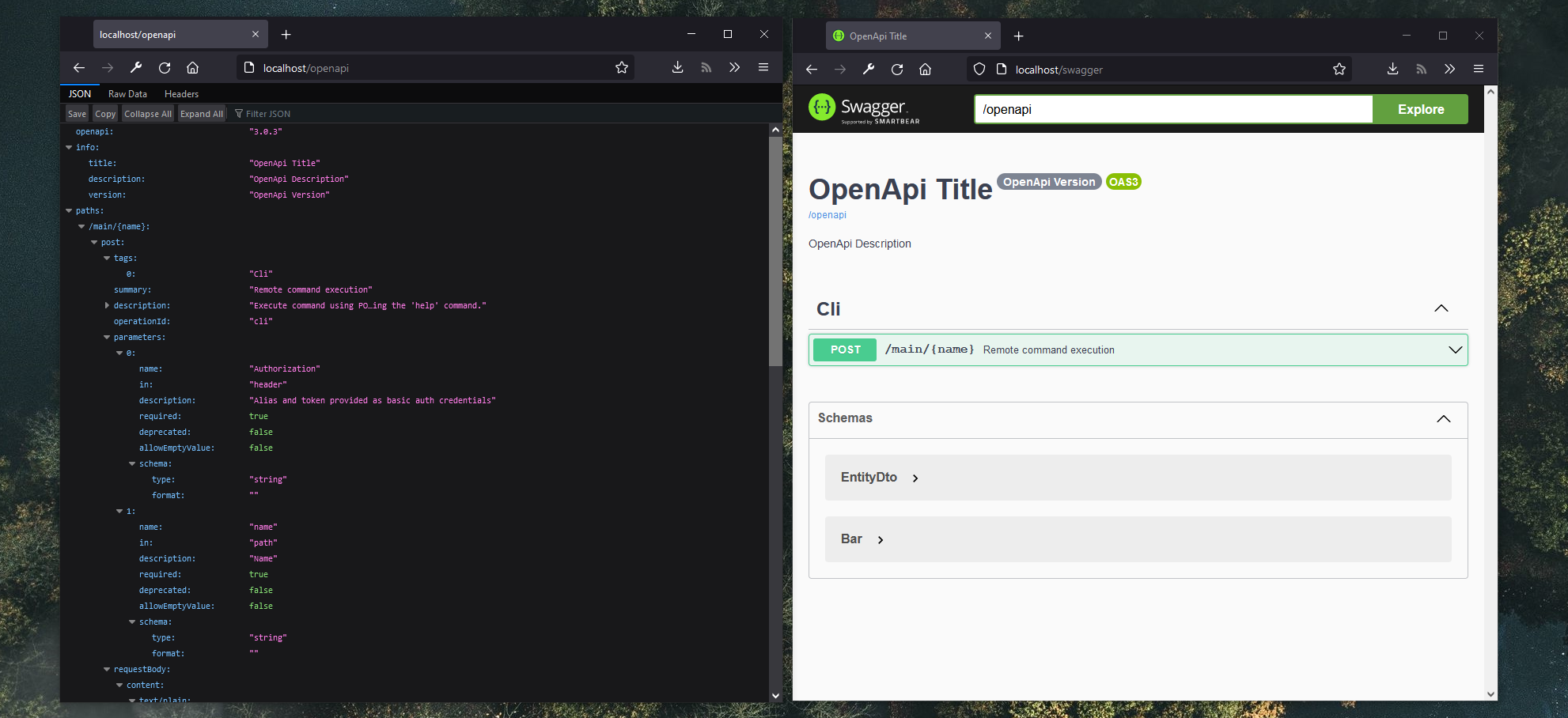Collapse the paths node in JSON tree
Viewport: 1568px width, 718px height.
pyautogui.click(x=70, y=211)
